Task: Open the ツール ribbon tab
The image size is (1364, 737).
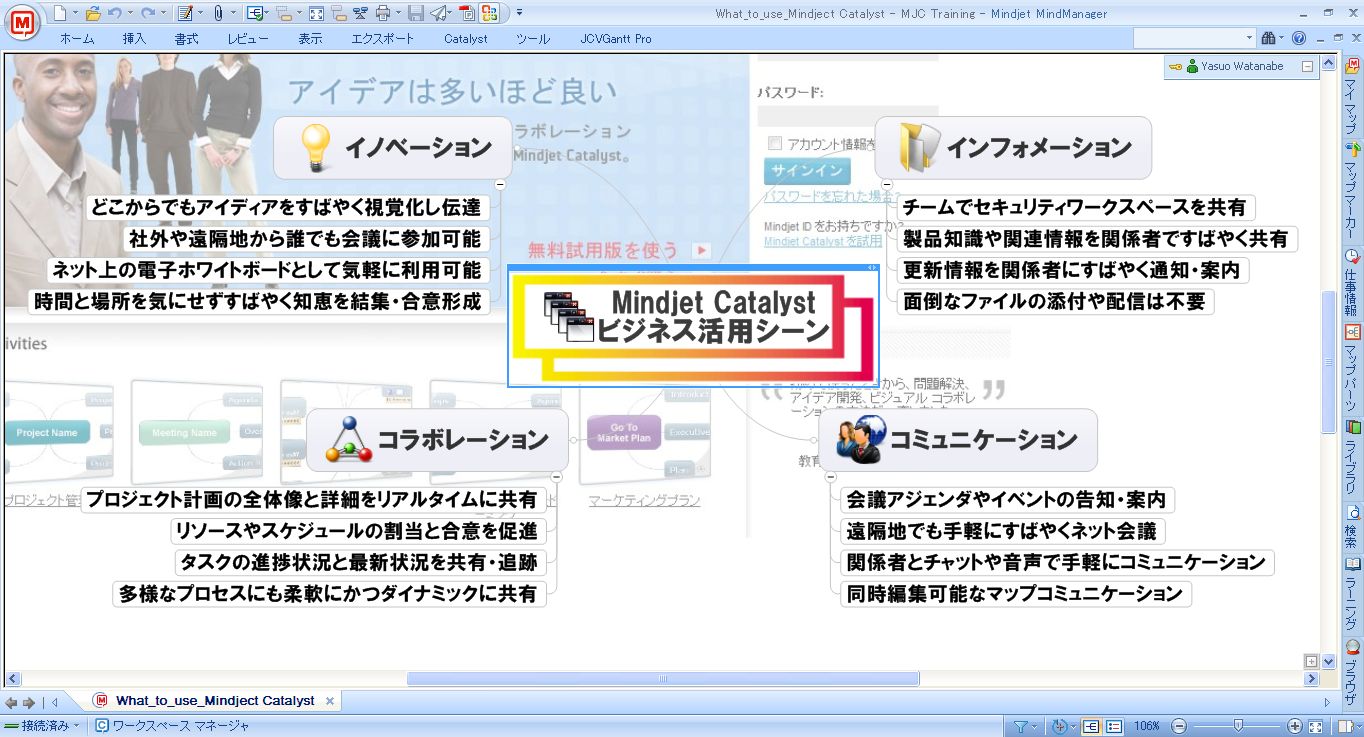Action: click(533, 38)
